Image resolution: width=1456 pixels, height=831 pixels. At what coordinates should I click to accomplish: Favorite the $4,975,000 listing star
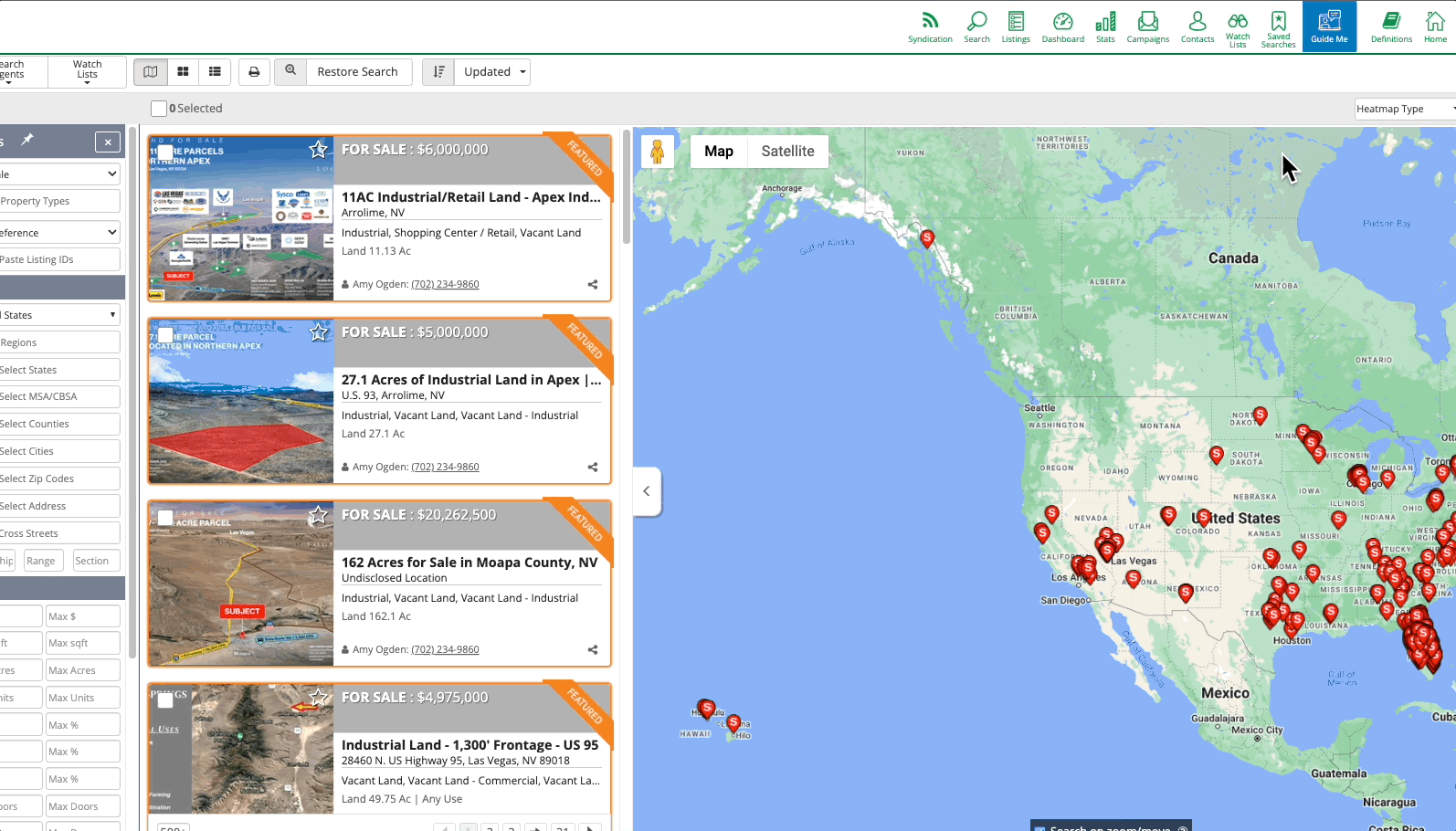318,698
